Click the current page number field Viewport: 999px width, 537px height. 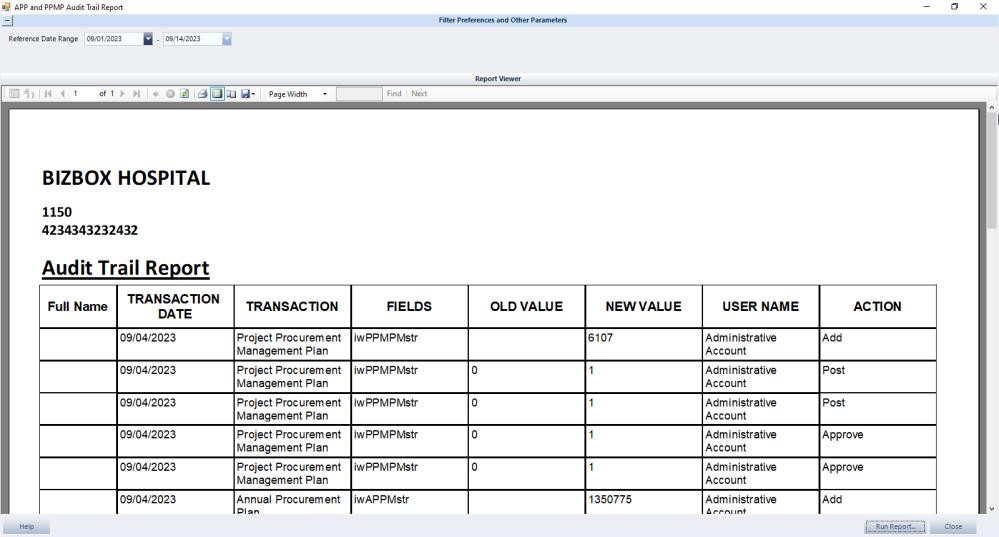click(83, 94)
